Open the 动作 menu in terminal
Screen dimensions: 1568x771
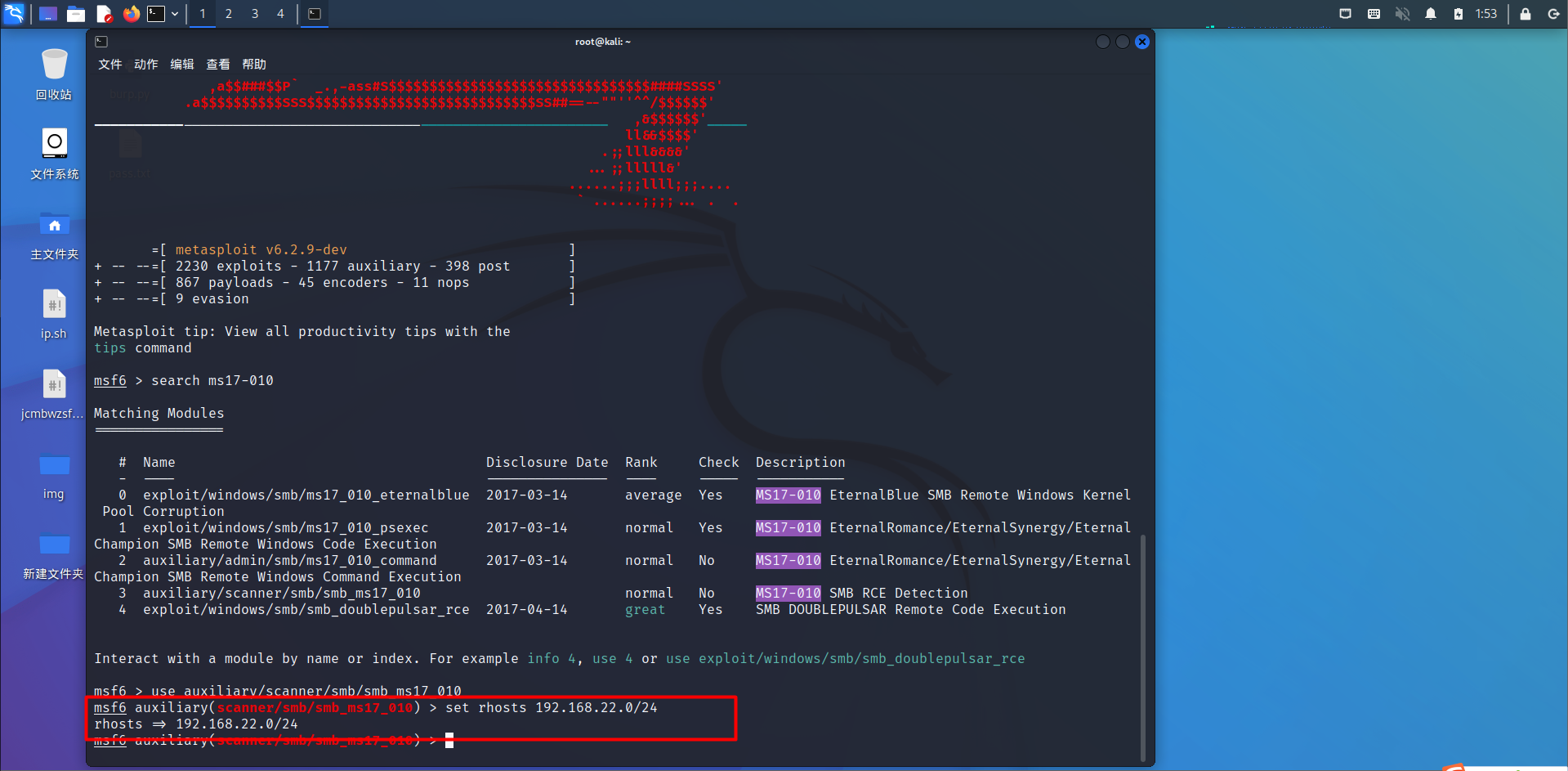(x=146, y=65)
